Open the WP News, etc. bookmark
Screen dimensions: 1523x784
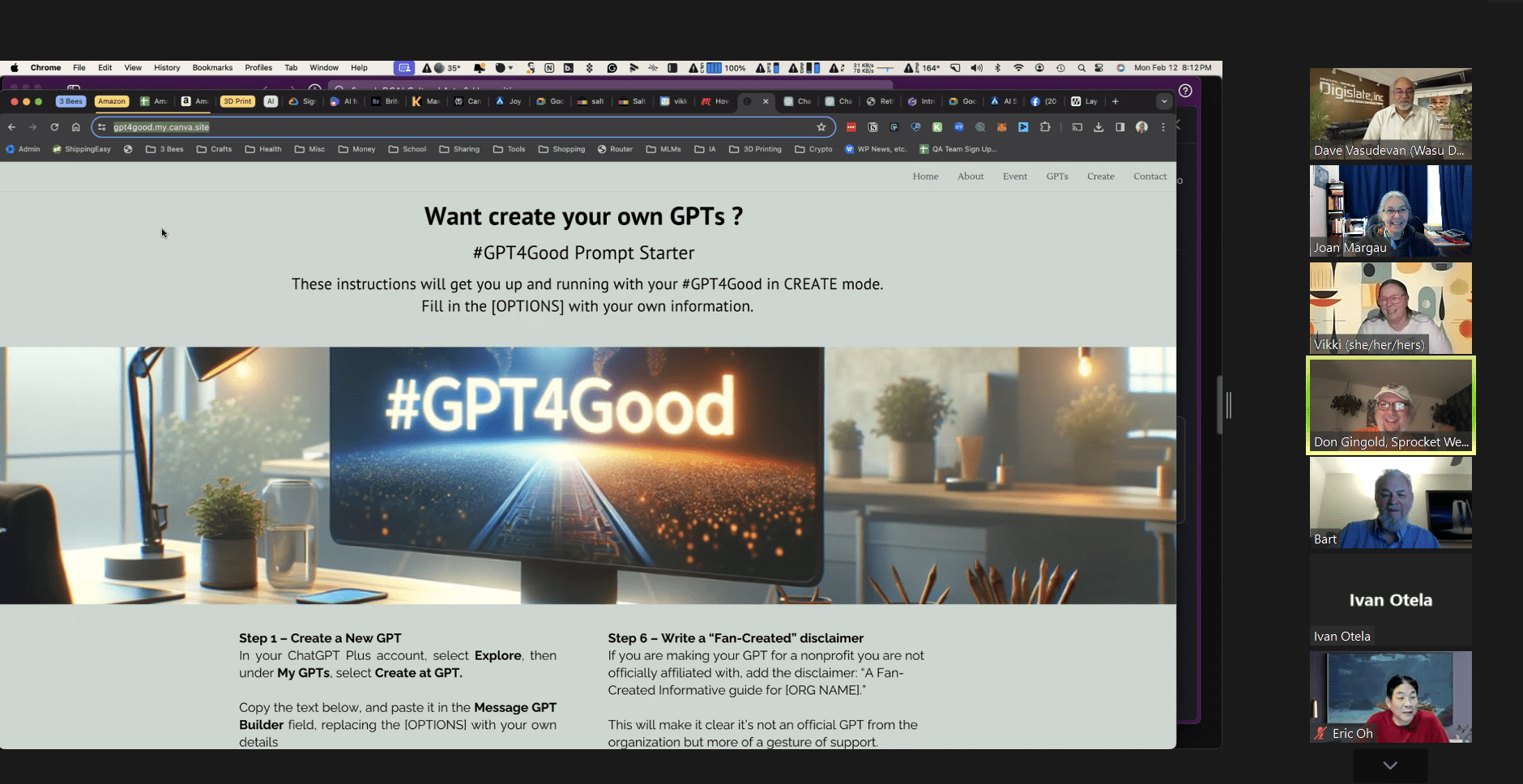pos(876,149)
